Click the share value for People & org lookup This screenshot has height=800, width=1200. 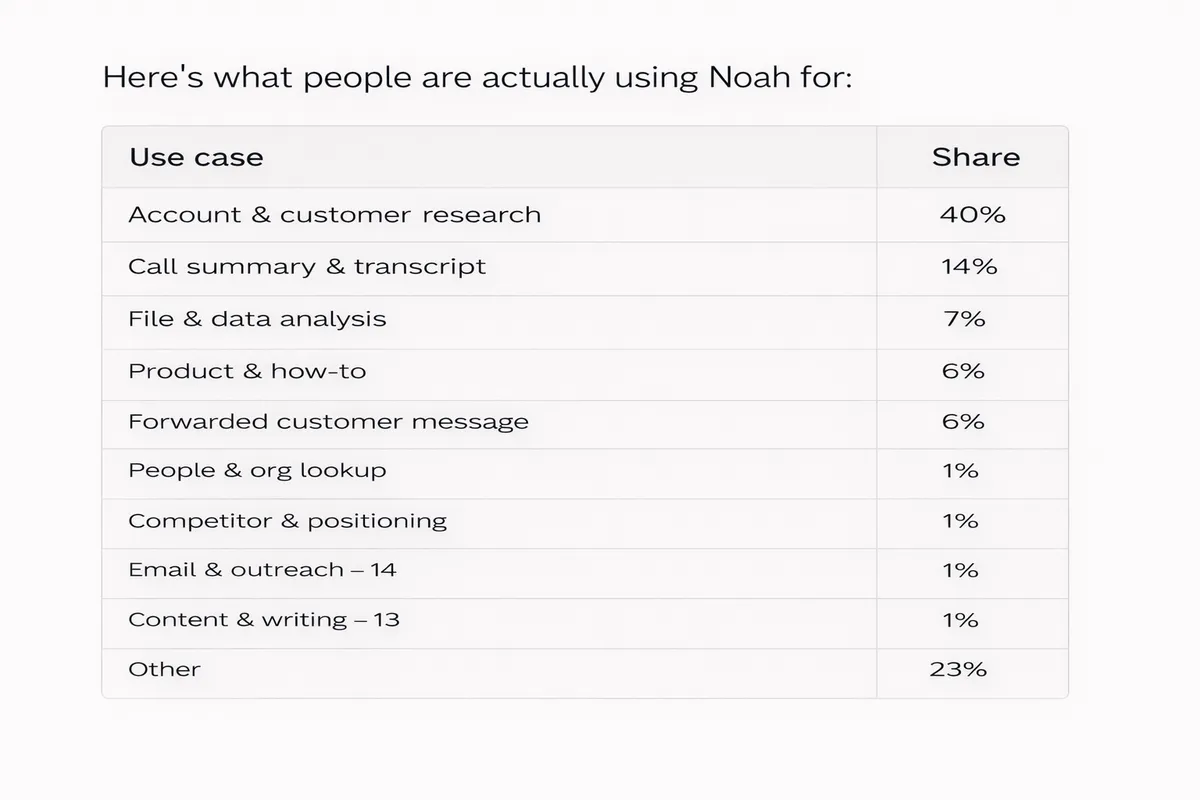point(960,470)
